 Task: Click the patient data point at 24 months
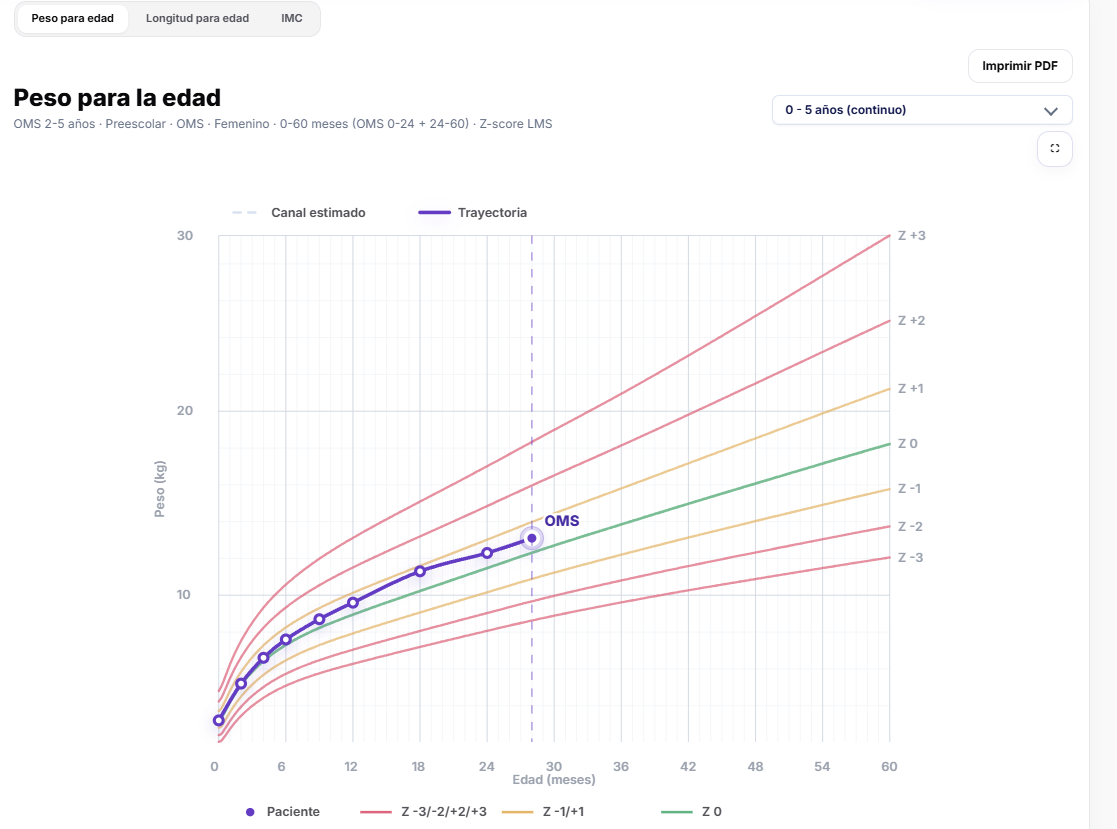click(487, 553)
